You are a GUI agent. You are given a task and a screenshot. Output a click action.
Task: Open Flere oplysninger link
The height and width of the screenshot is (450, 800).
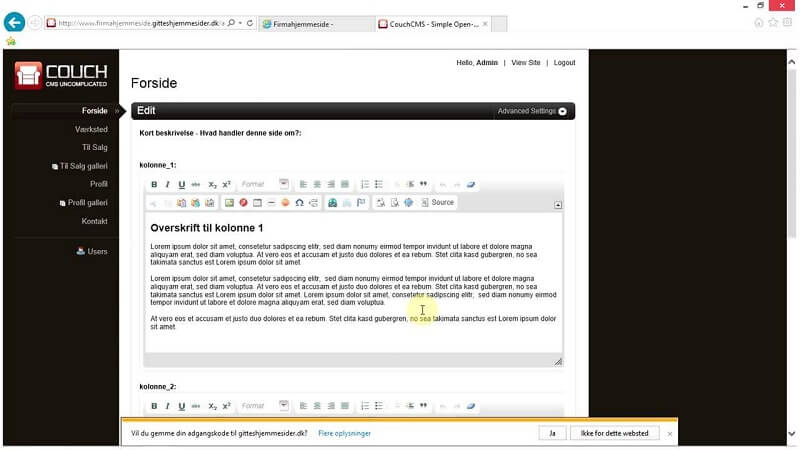[x=344, y=433]
